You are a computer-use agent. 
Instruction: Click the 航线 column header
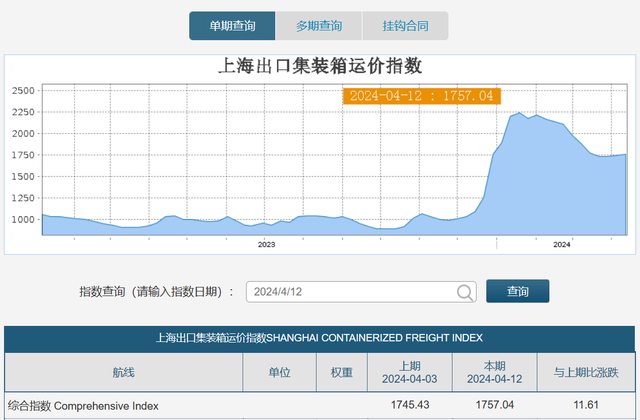click(x=124, y=373)
